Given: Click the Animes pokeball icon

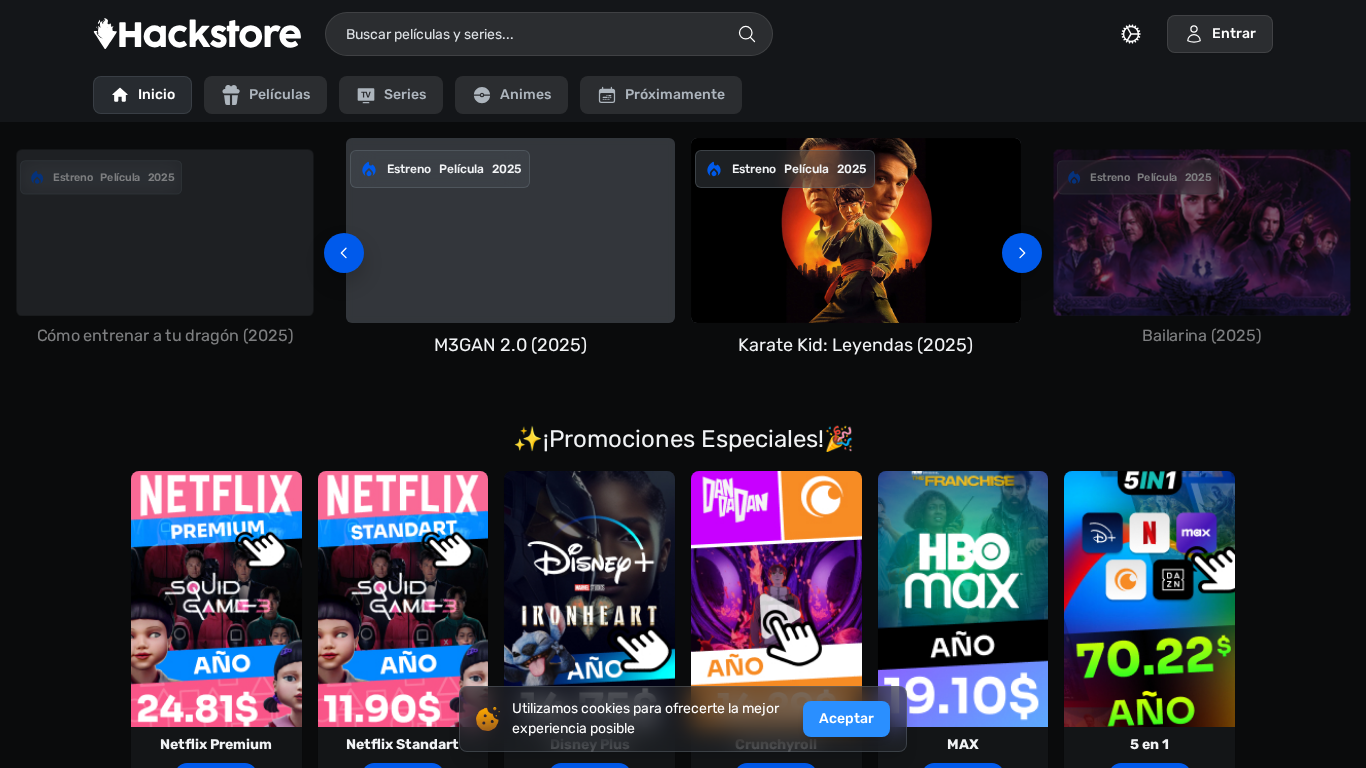Looking at the screenshot, I should [x=482, y=95].
